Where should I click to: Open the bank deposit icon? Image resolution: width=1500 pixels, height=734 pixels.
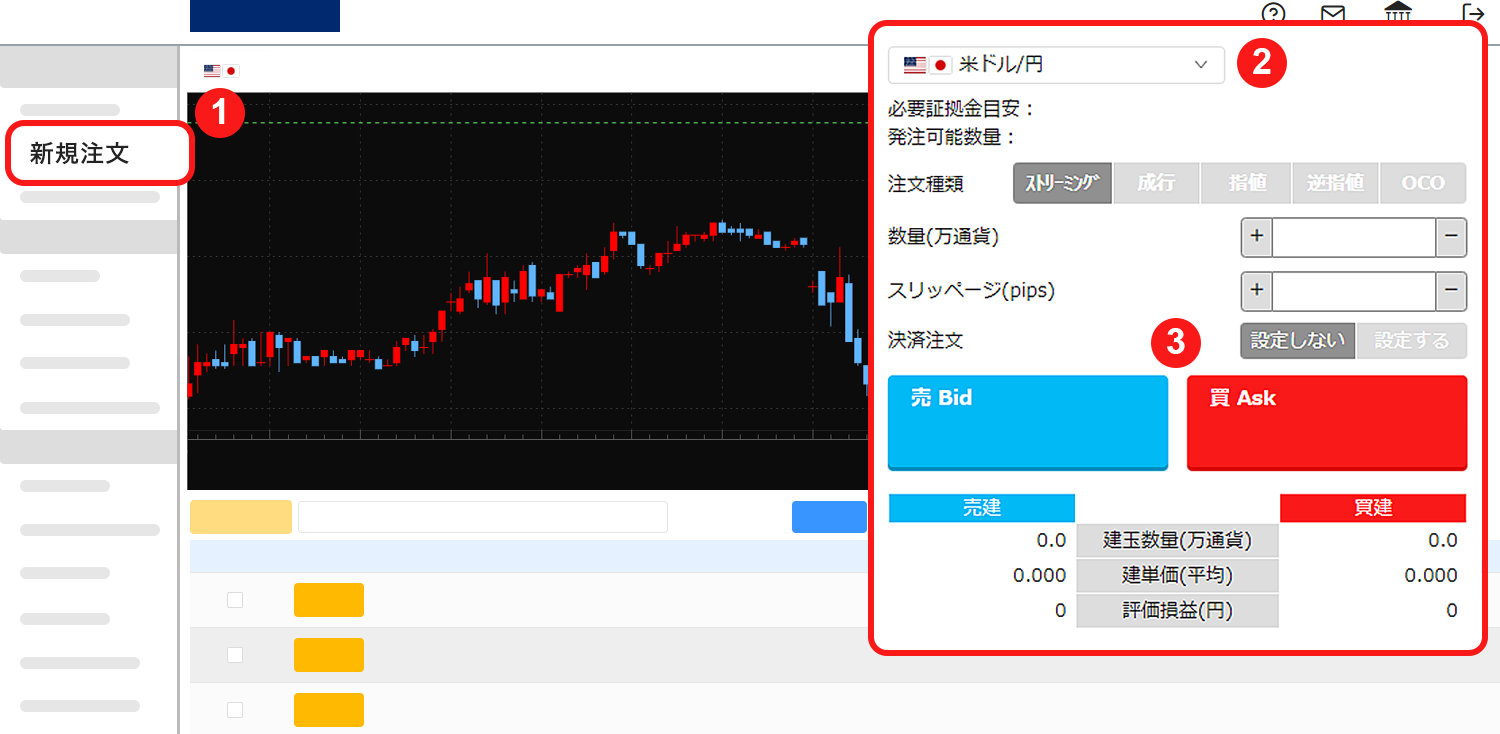[x=1398, y=13]
